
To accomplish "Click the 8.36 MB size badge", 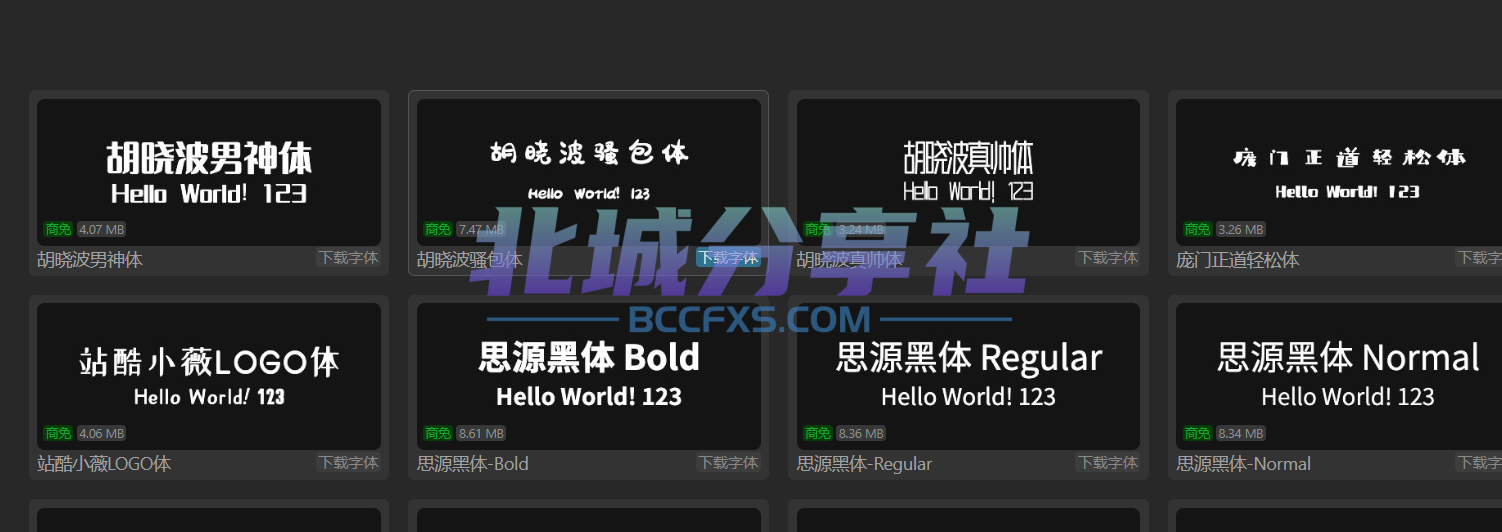I will pos(861,434).
